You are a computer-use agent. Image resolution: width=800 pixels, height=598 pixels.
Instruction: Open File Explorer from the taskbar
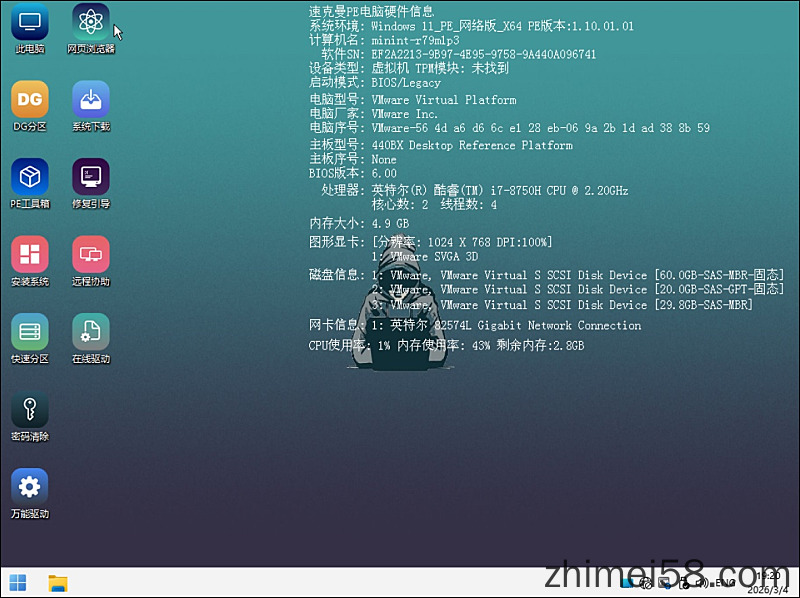coord(60,583)
